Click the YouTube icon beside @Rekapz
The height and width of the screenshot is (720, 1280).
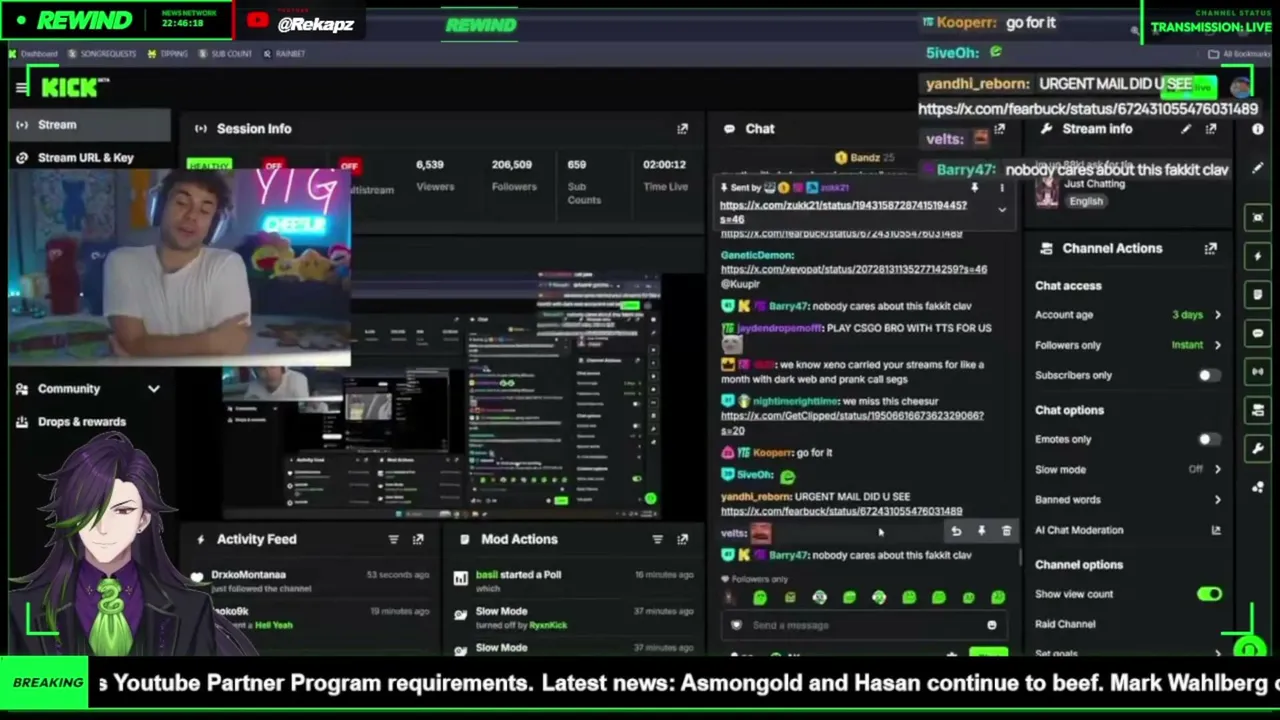tap(258, 21)
